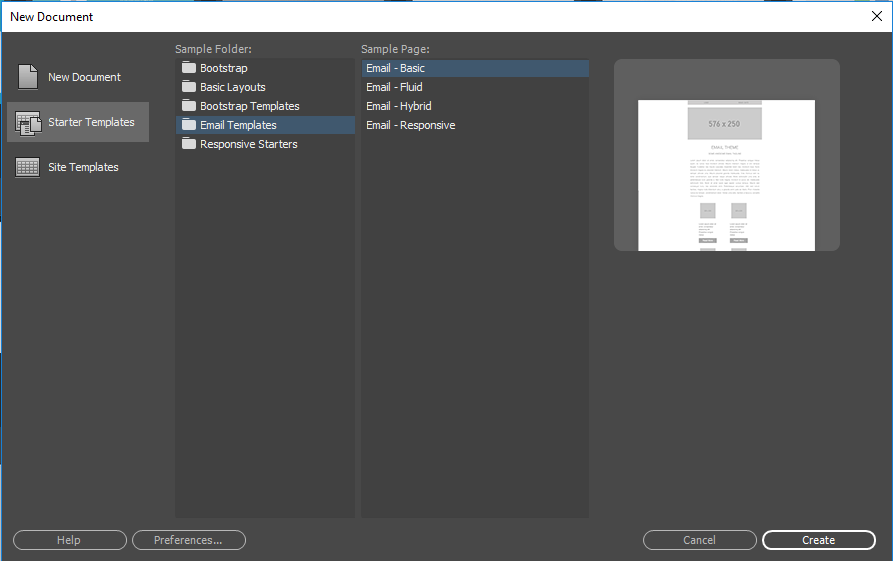Pick the Email - Hybrid sample page
The width and height of the screenshot is (893, 561).
(398, 106)
